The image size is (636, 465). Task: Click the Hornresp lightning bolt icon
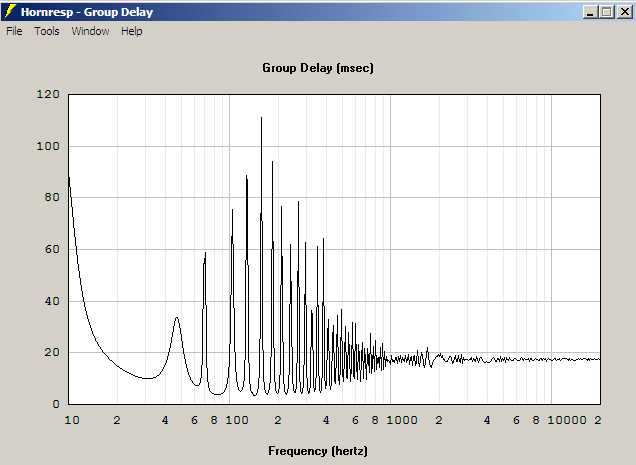click(x=10, y=12)
